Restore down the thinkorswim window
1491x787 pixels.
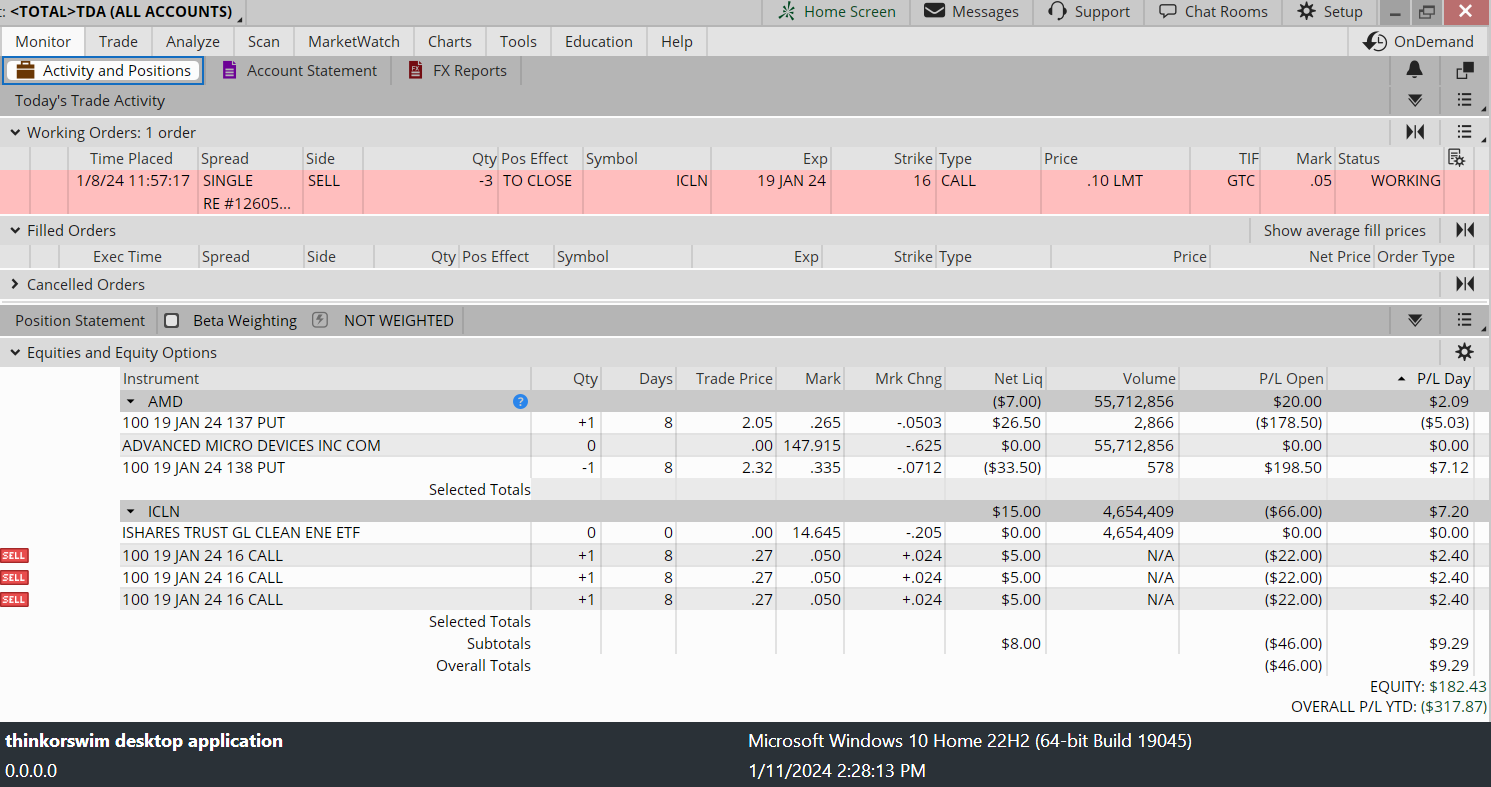pyautogui.click(x=1427, y=12)
